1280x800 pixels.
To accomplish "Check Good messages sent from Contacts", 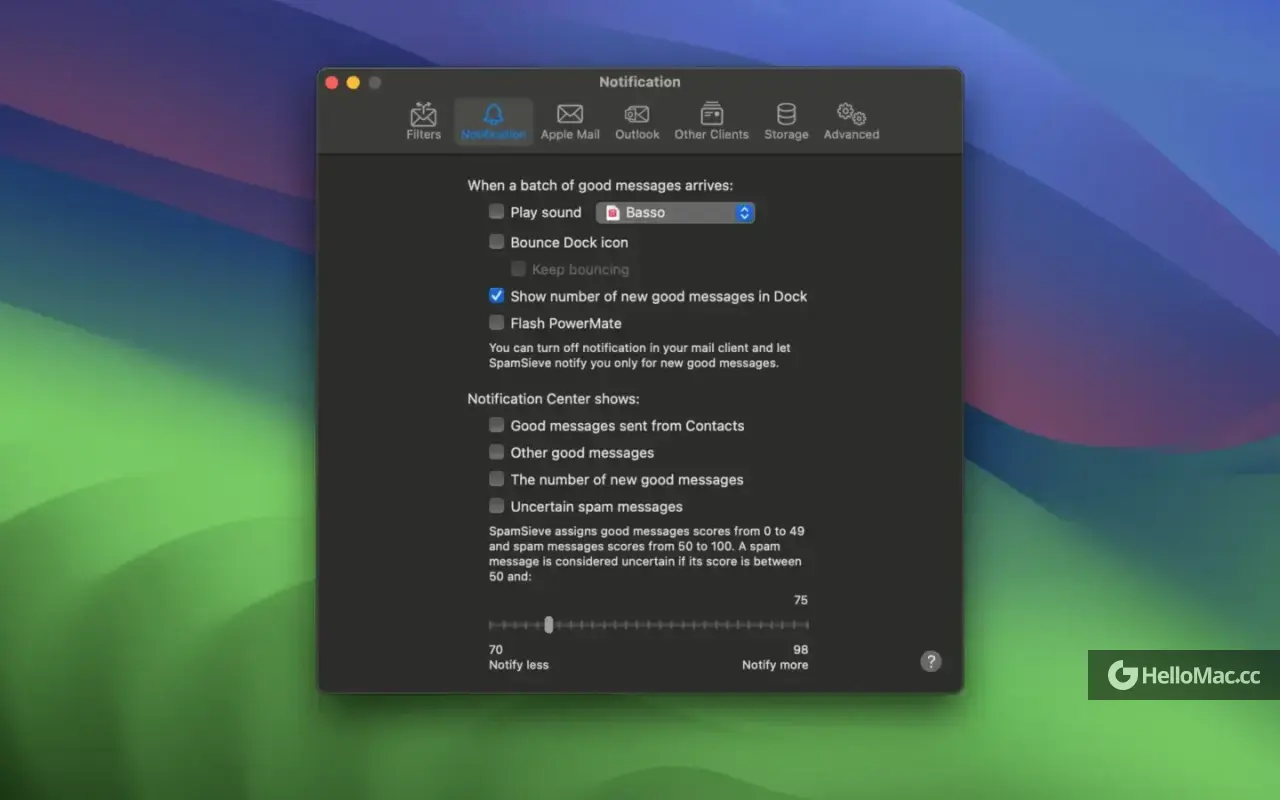I will [496, 425].
